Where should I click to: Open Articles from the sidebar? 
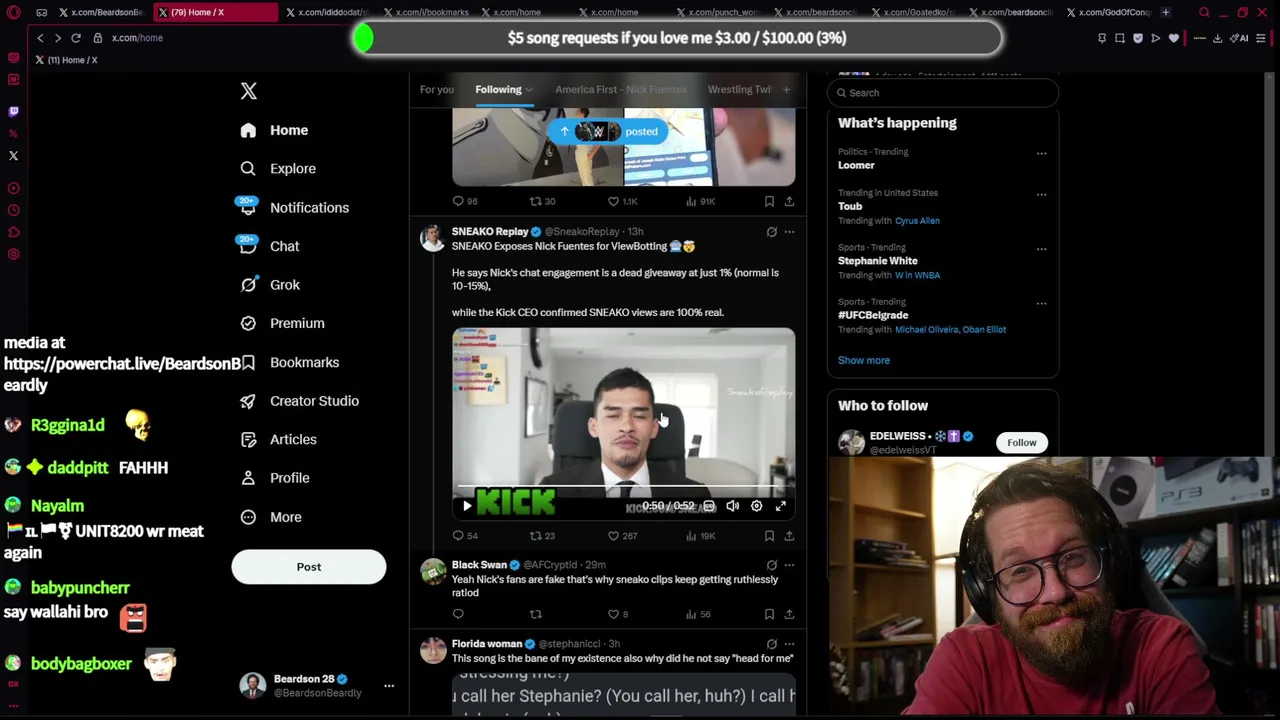[x=278, y=440]
